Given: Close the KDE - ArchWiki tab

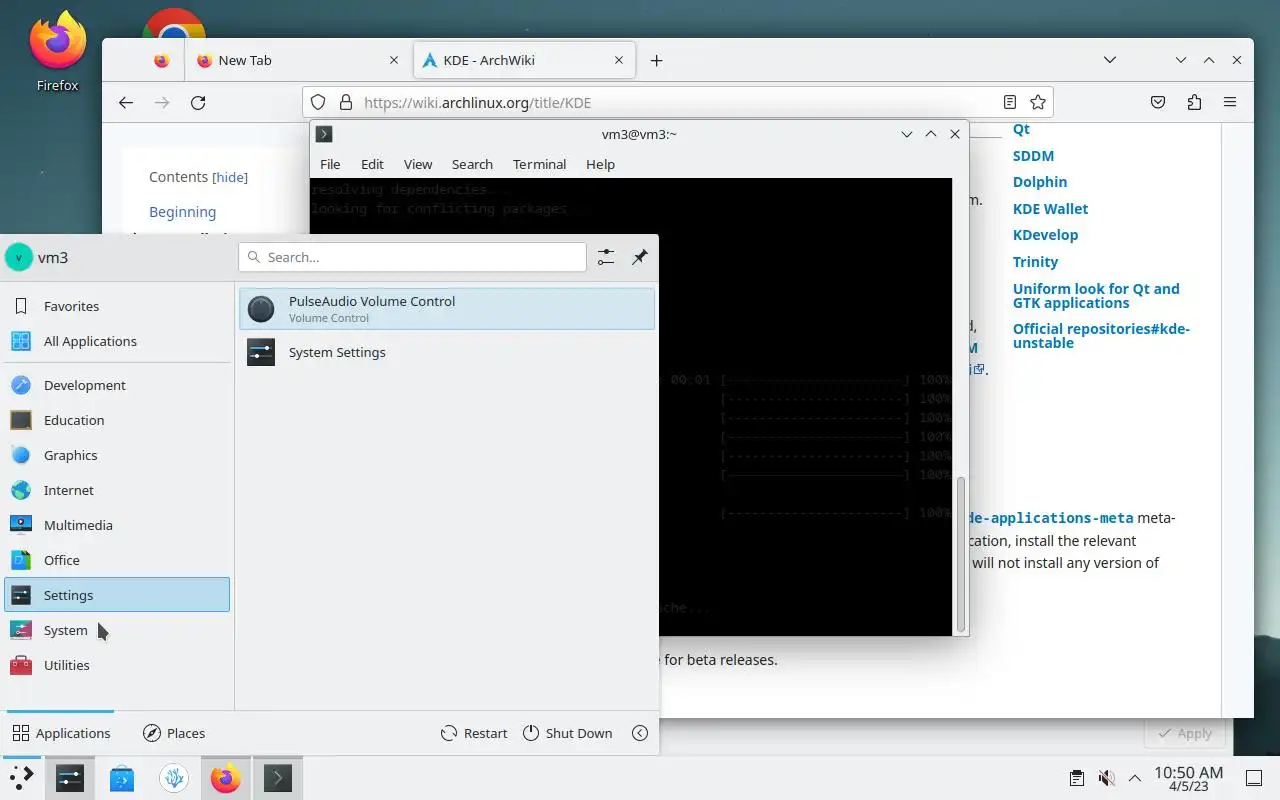Looking at the screenshot, I should [x=620, y=60].
